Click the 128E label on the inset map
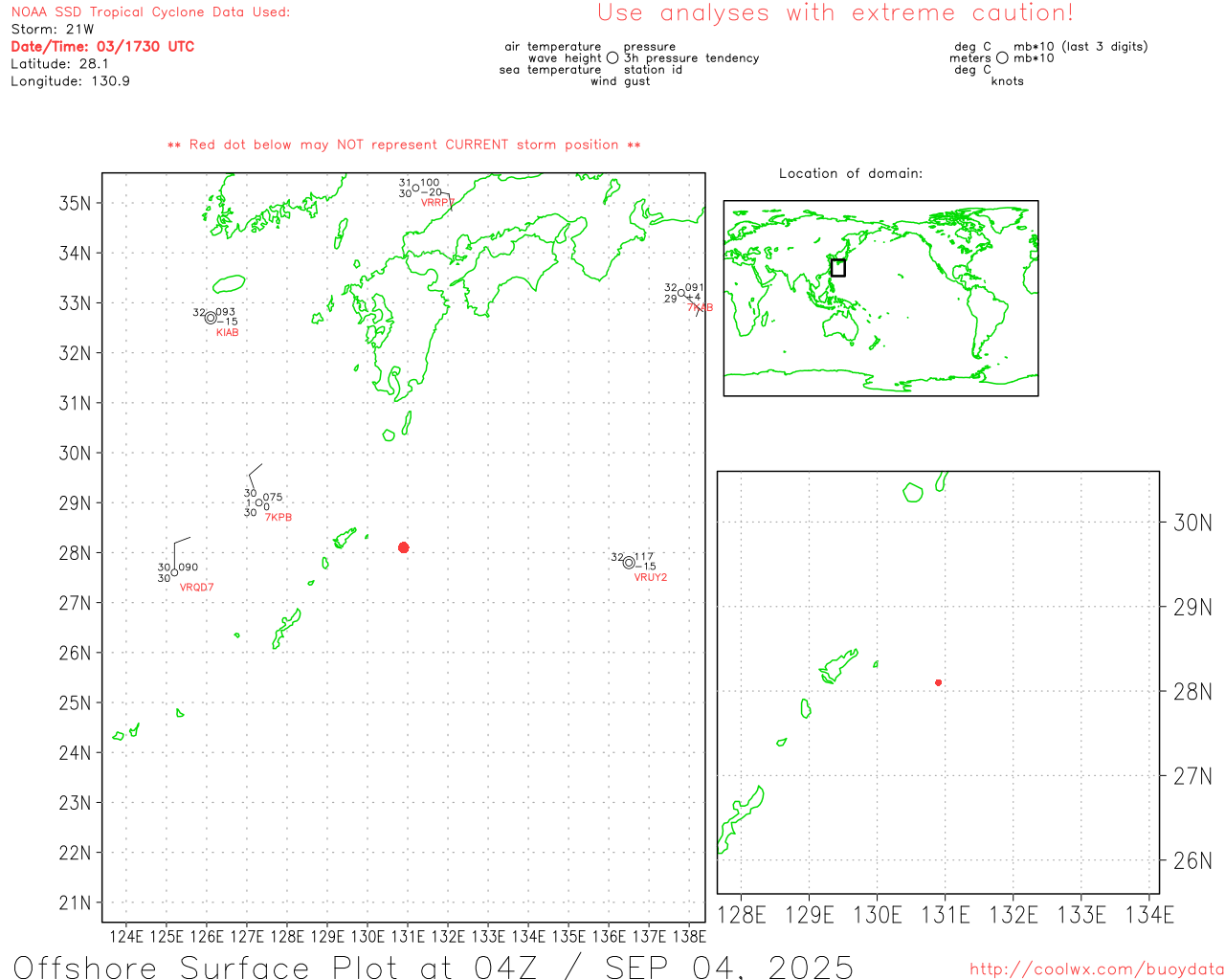Image resolution: width=1225 pixels, height=980 pixels. point(742,915)
